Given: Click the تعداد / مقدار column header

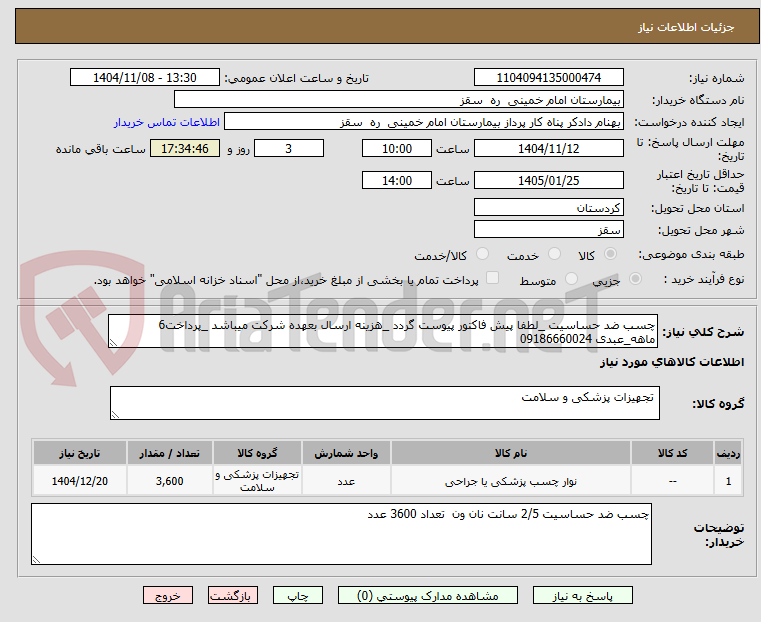Looking at the screenshot, I should pos(169,453).
